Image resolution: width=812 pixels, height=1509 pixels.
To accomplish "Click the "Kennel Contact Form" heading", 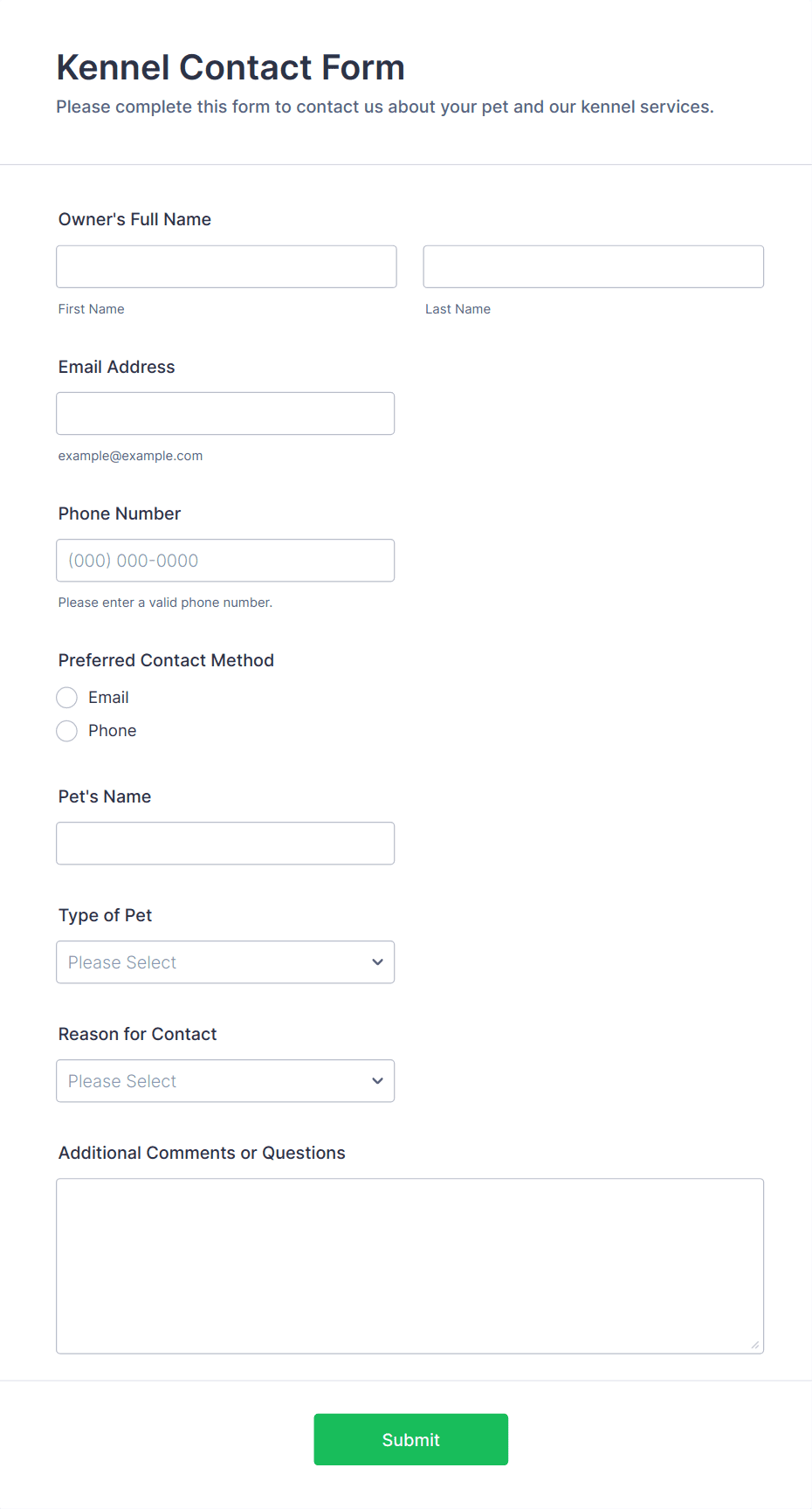I will tap(231, 67).
